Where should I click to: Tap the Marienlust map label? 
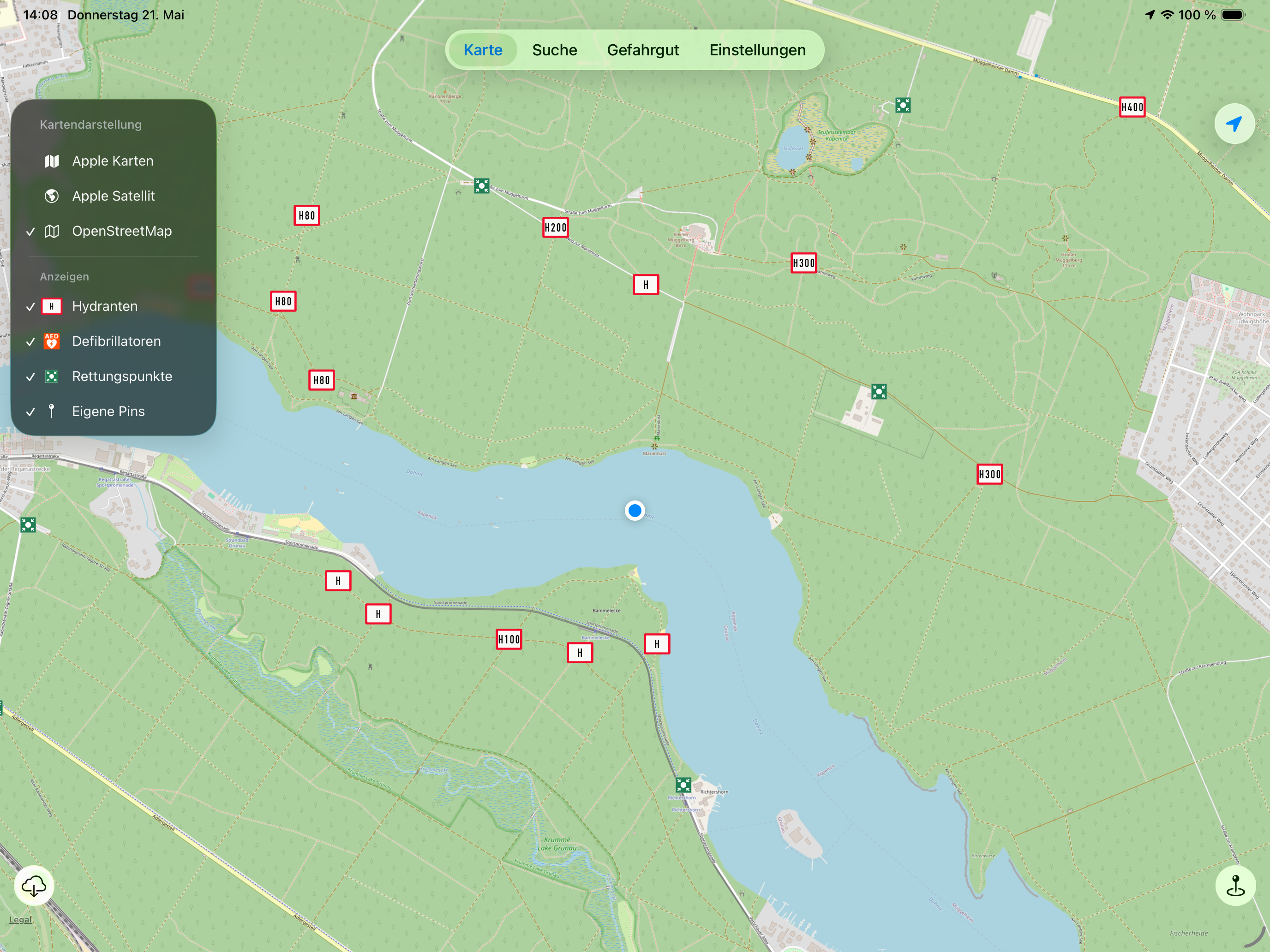tap(654, 453)
